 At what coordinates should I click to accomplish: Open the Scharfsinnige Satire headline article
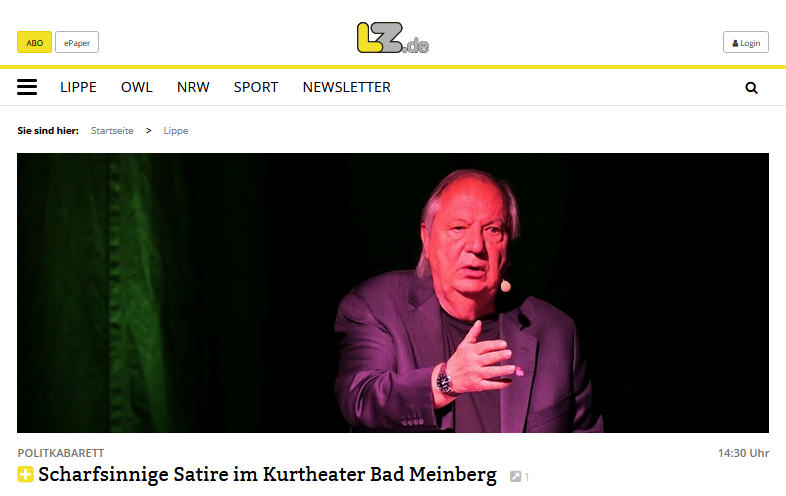267,474
